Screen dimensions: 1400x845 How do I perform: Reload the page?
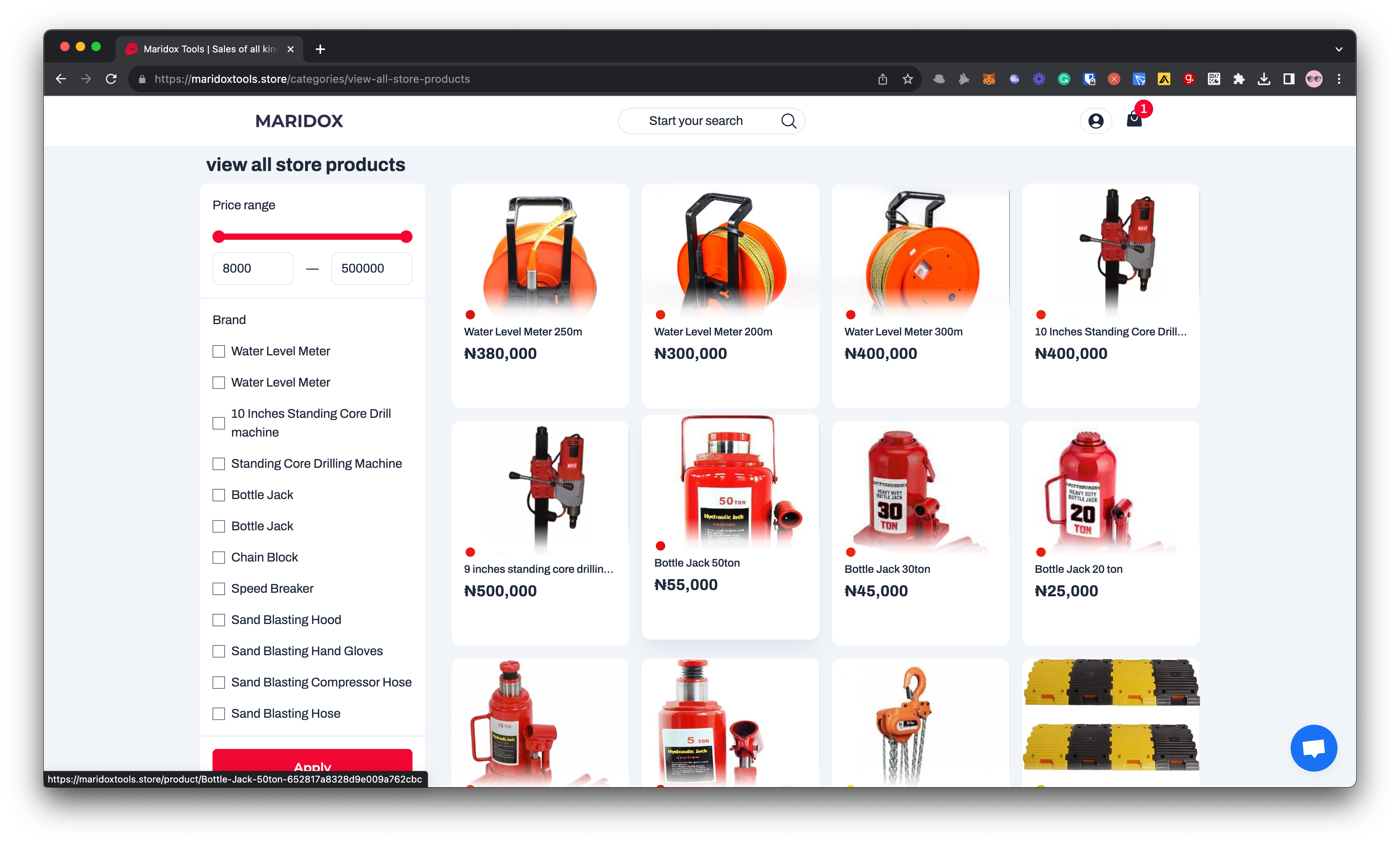pos(111,79)
